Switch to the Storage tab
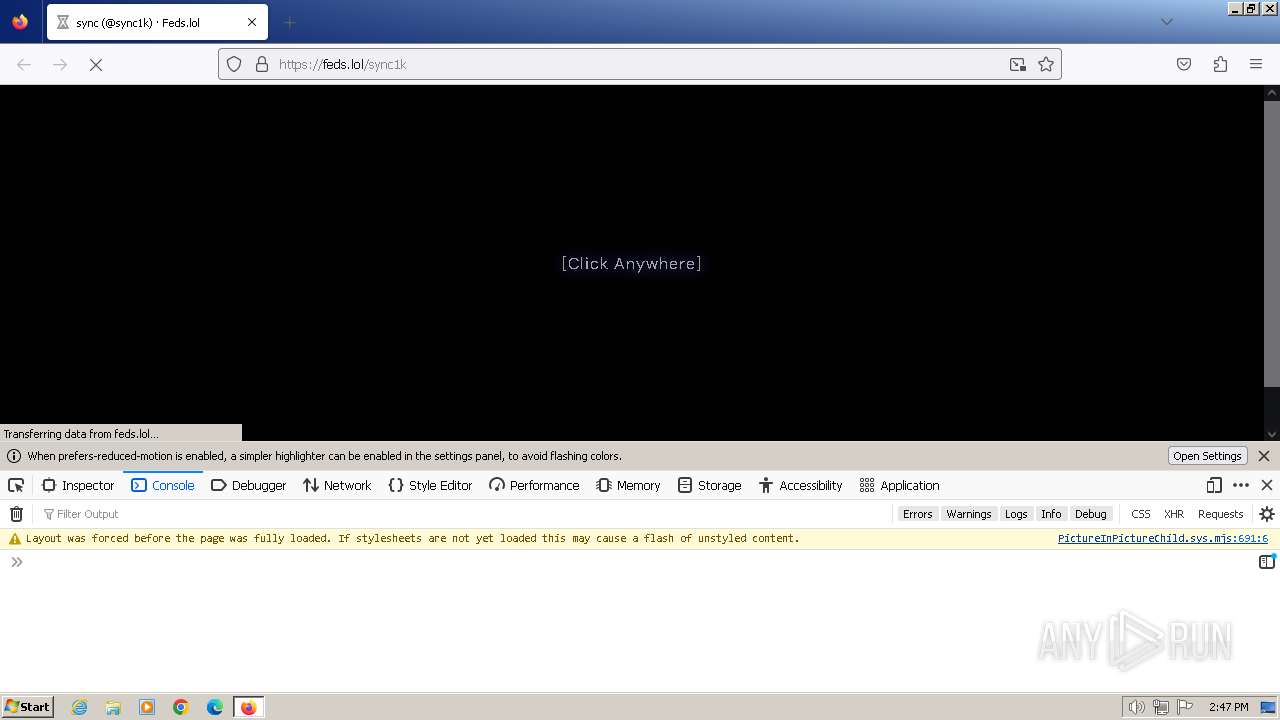The height and width of the screenshot is (720, 1280). (709, 485)
